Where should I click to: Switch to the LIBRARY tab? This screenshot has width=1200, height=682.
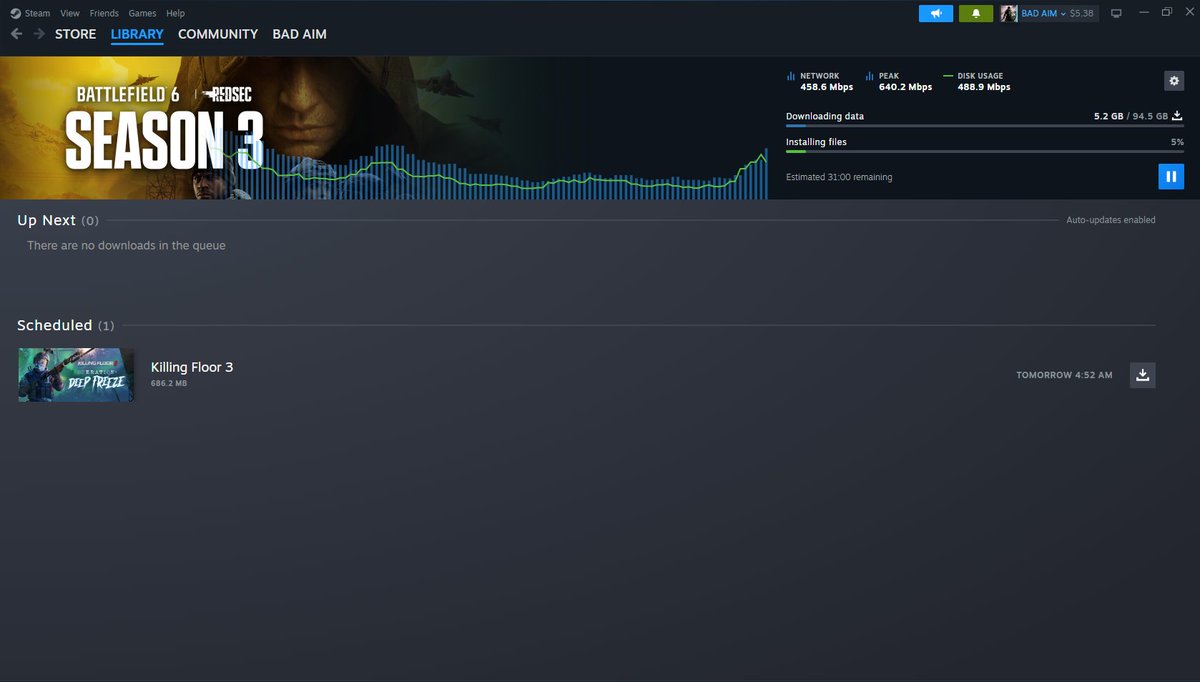point(137,34)
